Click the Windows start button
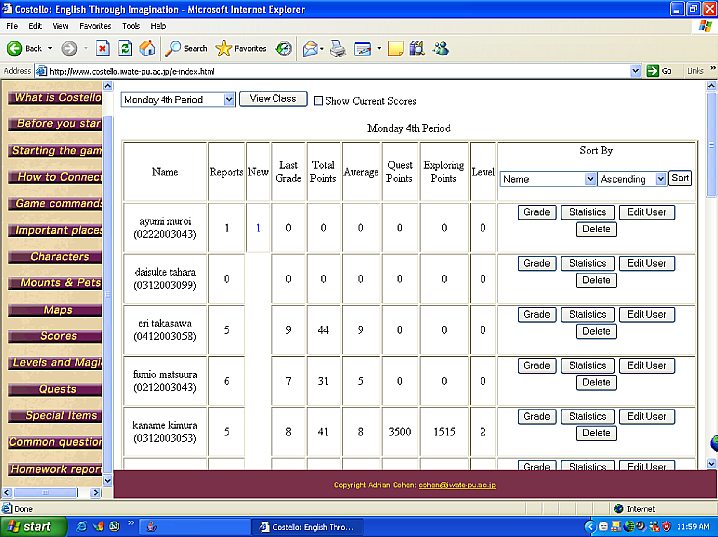Image resolution: width=718 pixels, height=537 pixels. (33, 526)
